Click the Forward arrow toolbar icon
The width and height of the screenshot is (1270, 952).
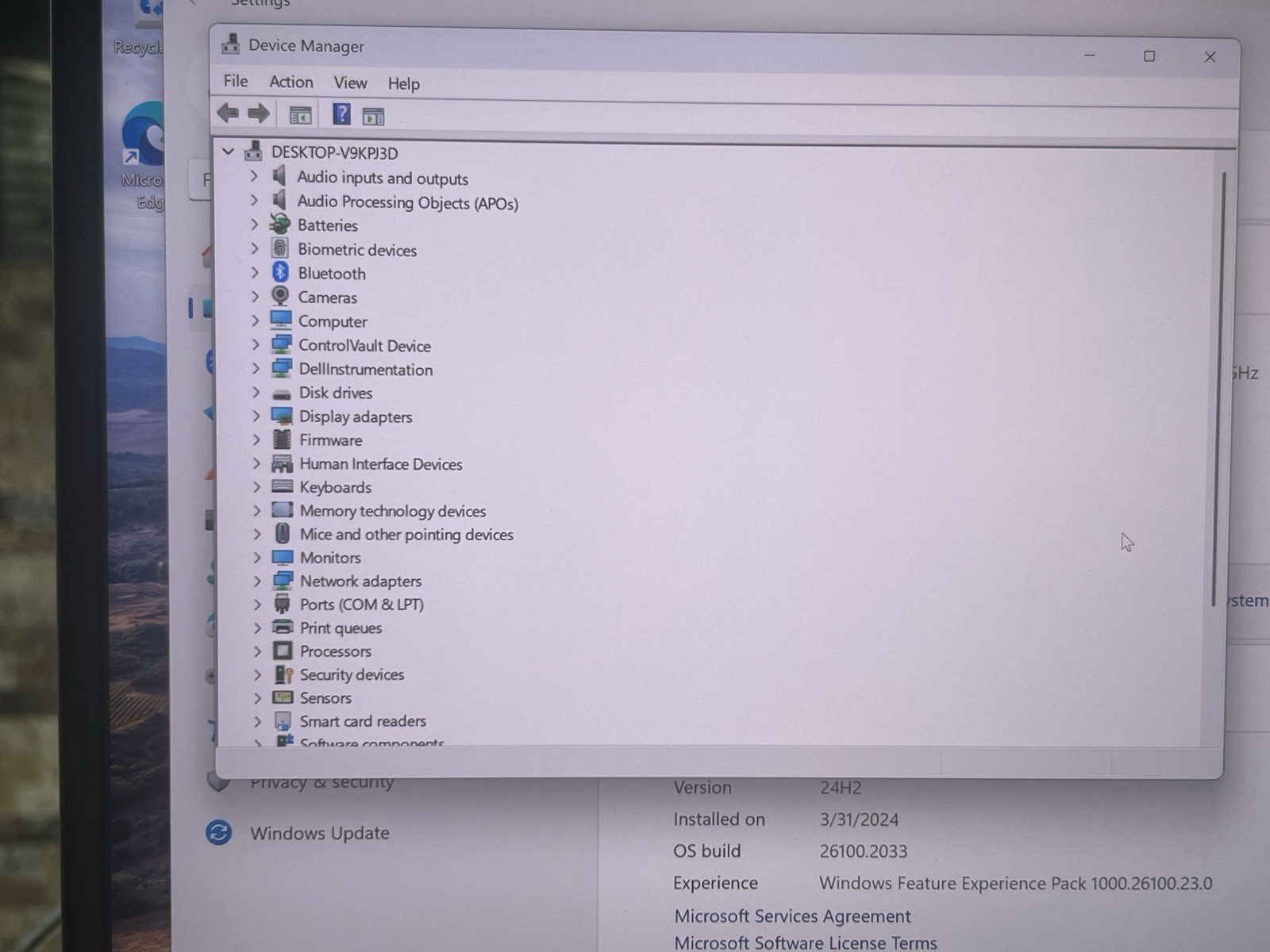click(x=258, y=113)
